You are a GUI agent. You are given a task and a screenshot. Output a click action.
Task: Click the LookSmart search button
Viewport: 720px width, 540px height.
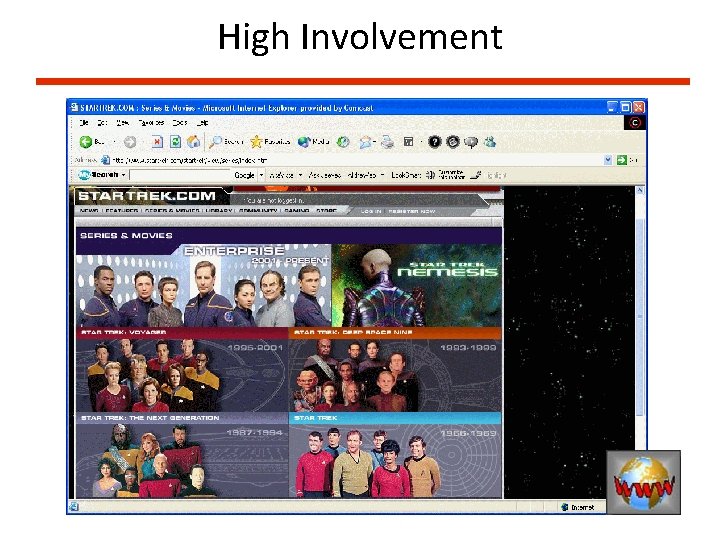click(x=406, y=175)
